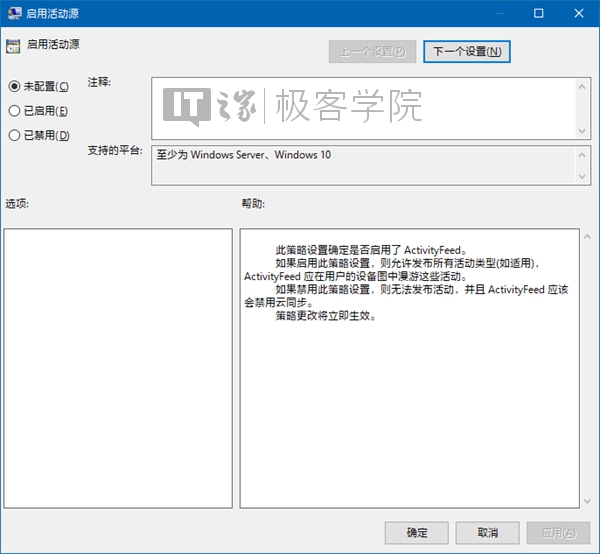Click the 帮助 pane scroll up arrow
This screenshot has height=554, width=600.
coord(587,237)
